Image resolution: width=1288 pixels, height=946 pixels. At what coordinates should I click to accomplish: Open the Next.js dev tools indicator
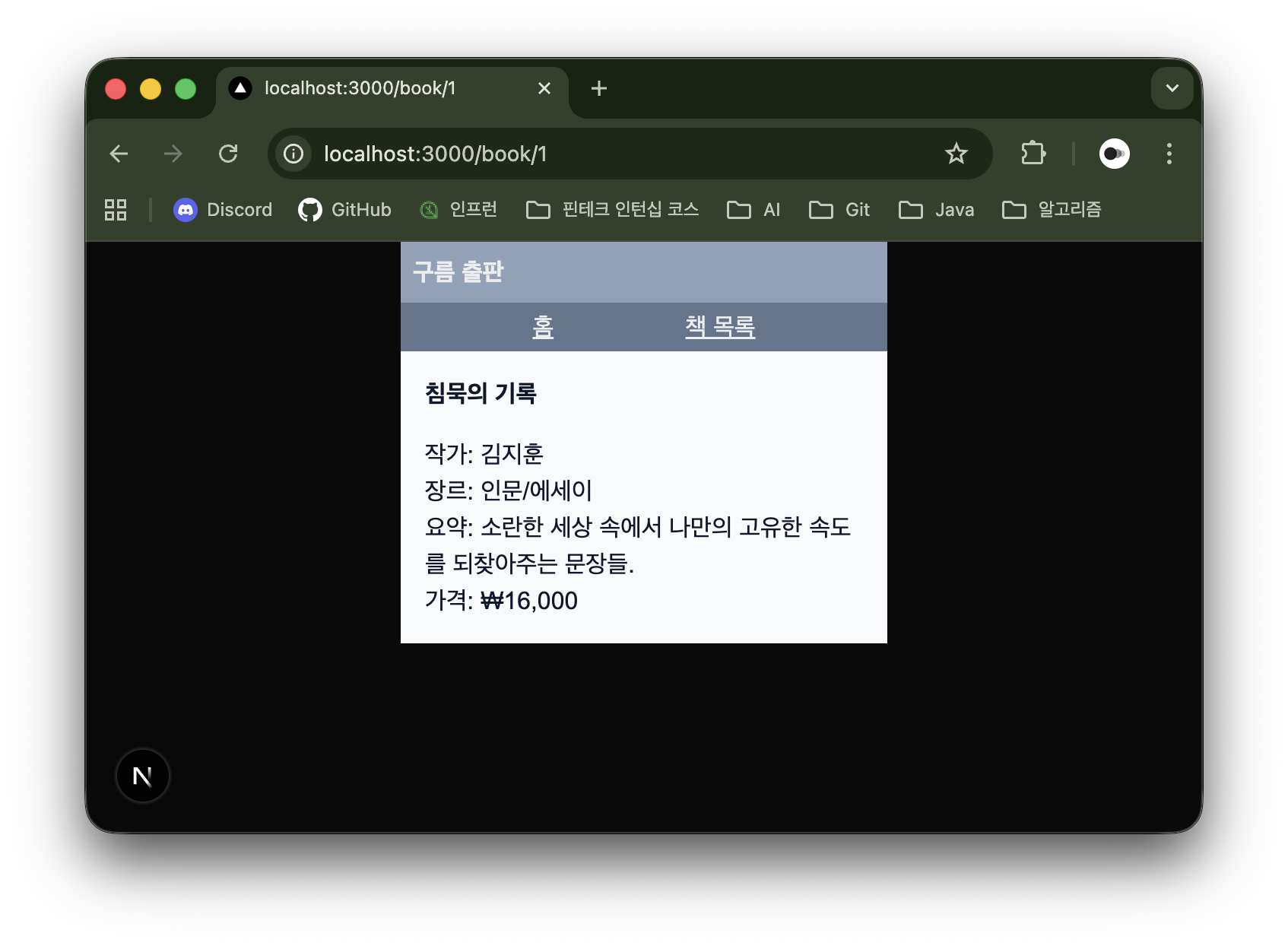point(143,776)
